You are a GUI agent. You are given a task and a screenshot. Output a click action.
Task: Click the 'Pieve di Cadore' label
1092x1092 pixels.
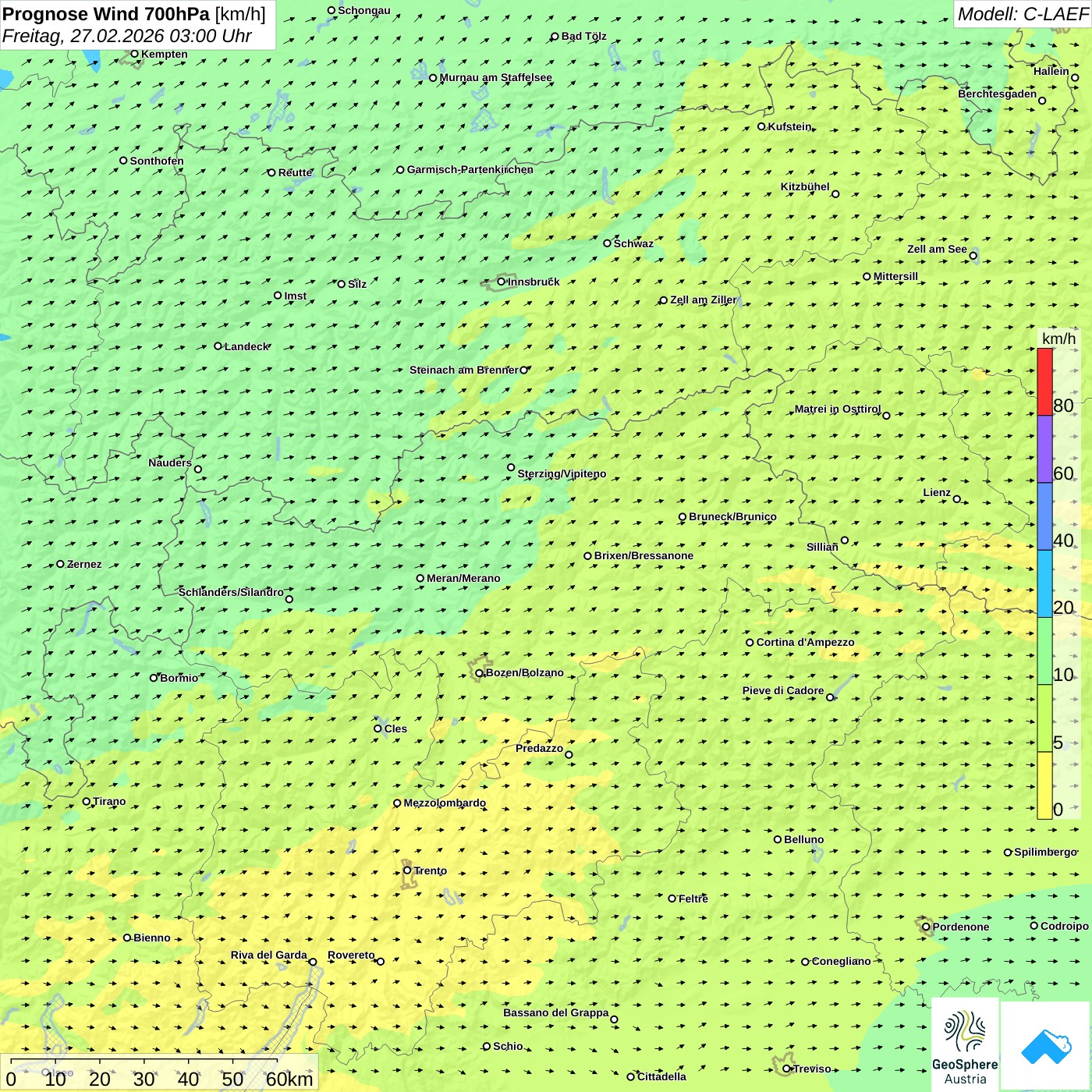783,690
